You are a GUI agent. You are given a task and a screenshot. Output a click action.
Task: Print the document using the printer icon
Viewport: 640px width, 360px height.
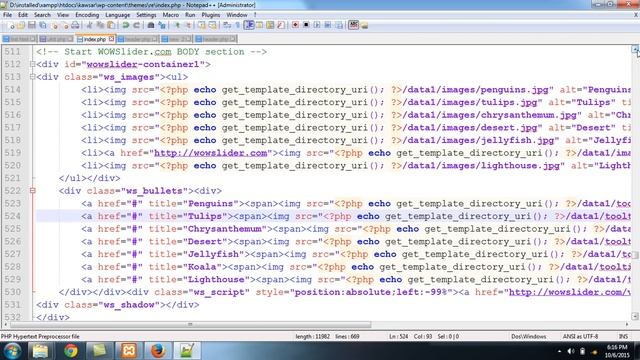coord(76,25)
